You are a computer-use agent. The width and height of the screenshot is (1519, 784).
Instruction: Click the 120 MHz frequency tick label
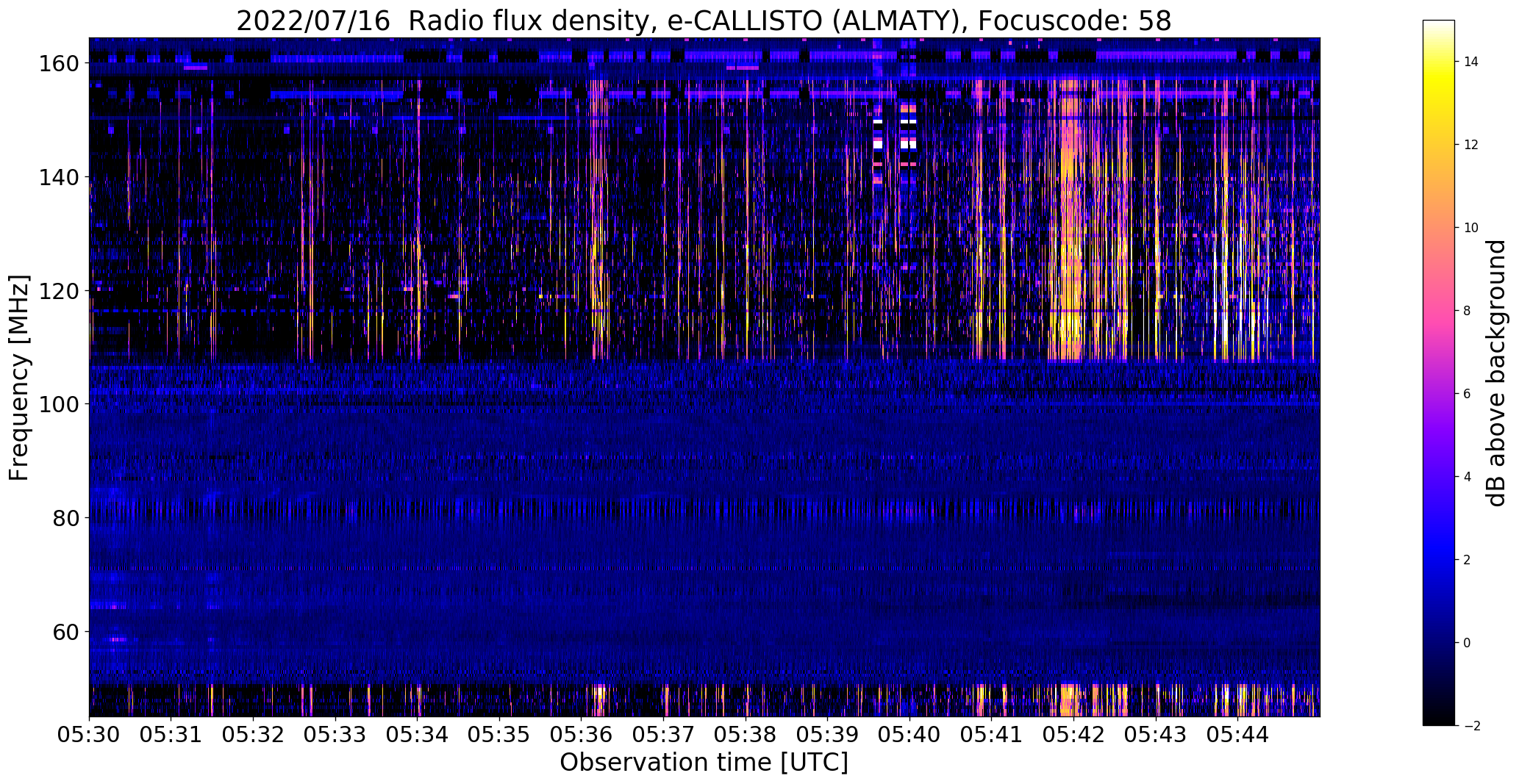click(59, 291)
